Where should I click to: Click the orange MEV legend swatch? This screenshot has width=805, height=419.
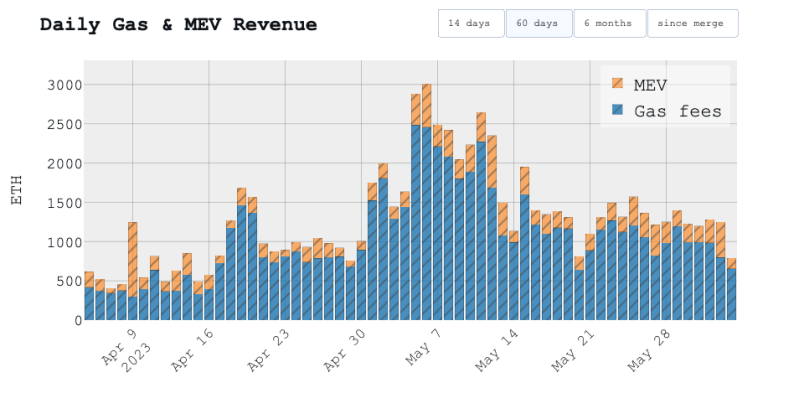pos(617,84)
